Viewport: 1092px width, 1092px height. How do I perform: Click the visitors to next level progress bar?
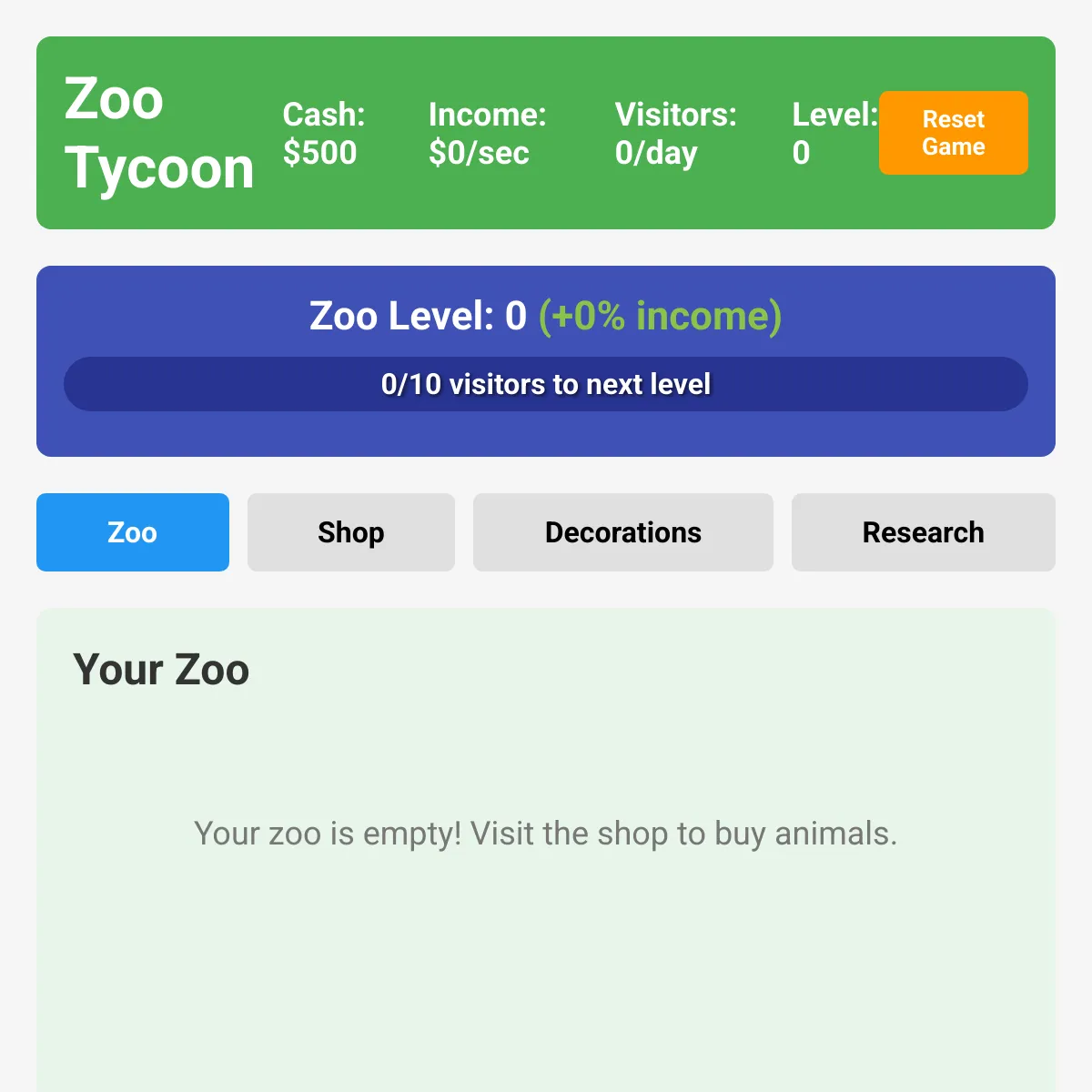(546, 384)
